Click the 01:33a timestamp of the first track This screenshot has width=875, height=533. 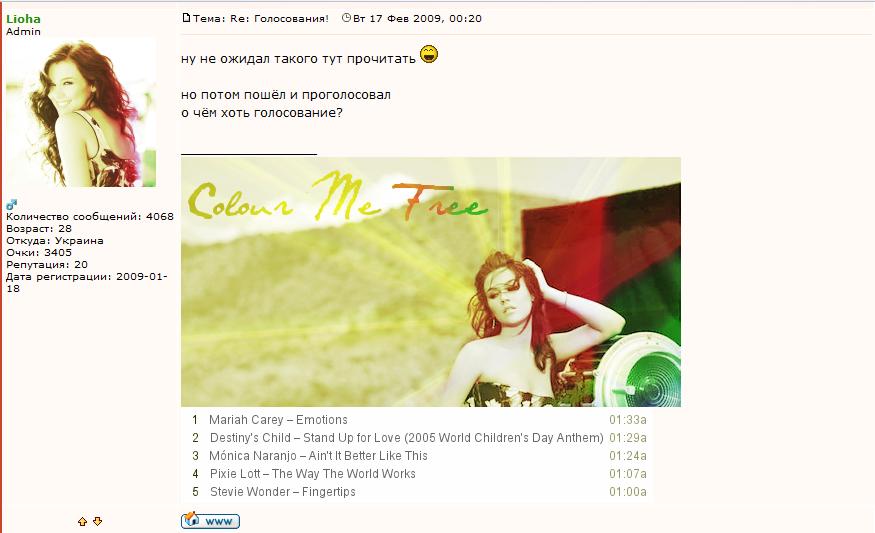tap(628, 420)
